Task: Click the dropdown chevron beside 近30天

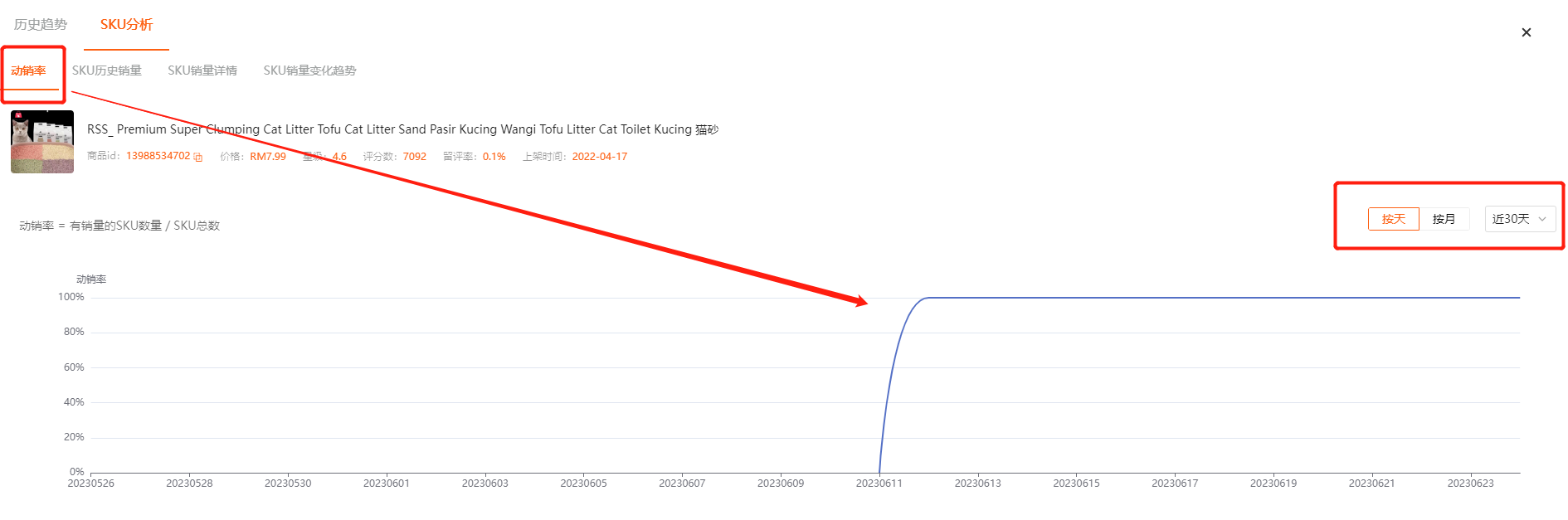Action: click(x=1542, y=219)
